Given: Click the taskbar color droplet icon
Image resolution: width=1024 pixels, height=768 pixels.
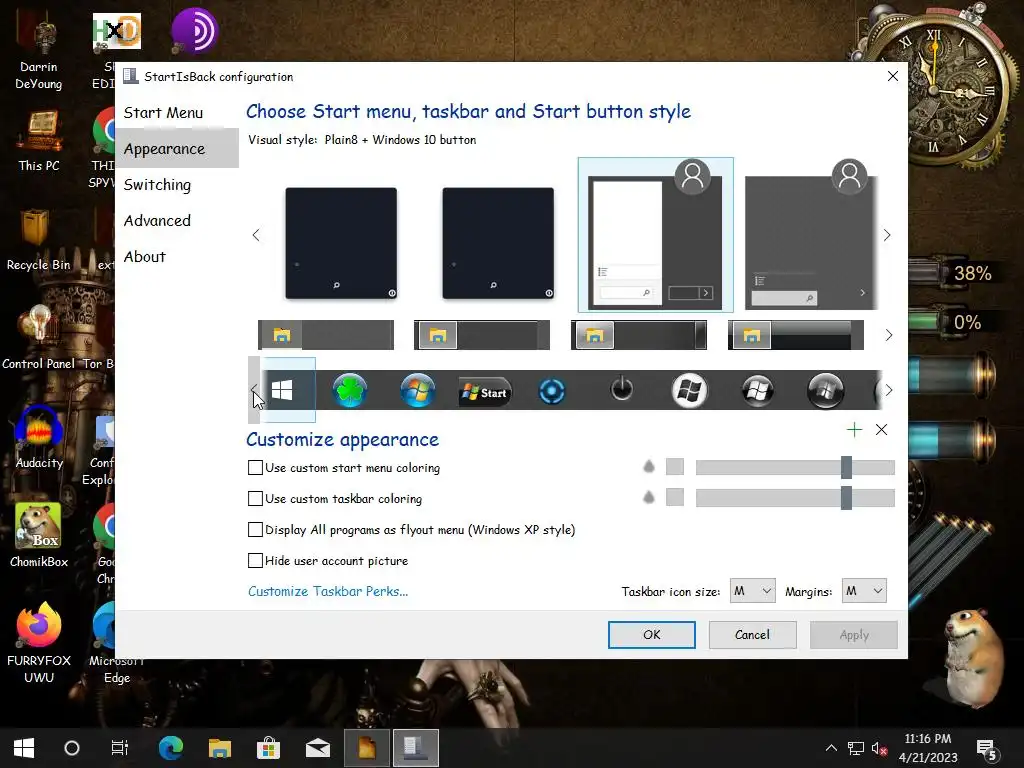Looking at the screenshot, I should tap(648, 497).
